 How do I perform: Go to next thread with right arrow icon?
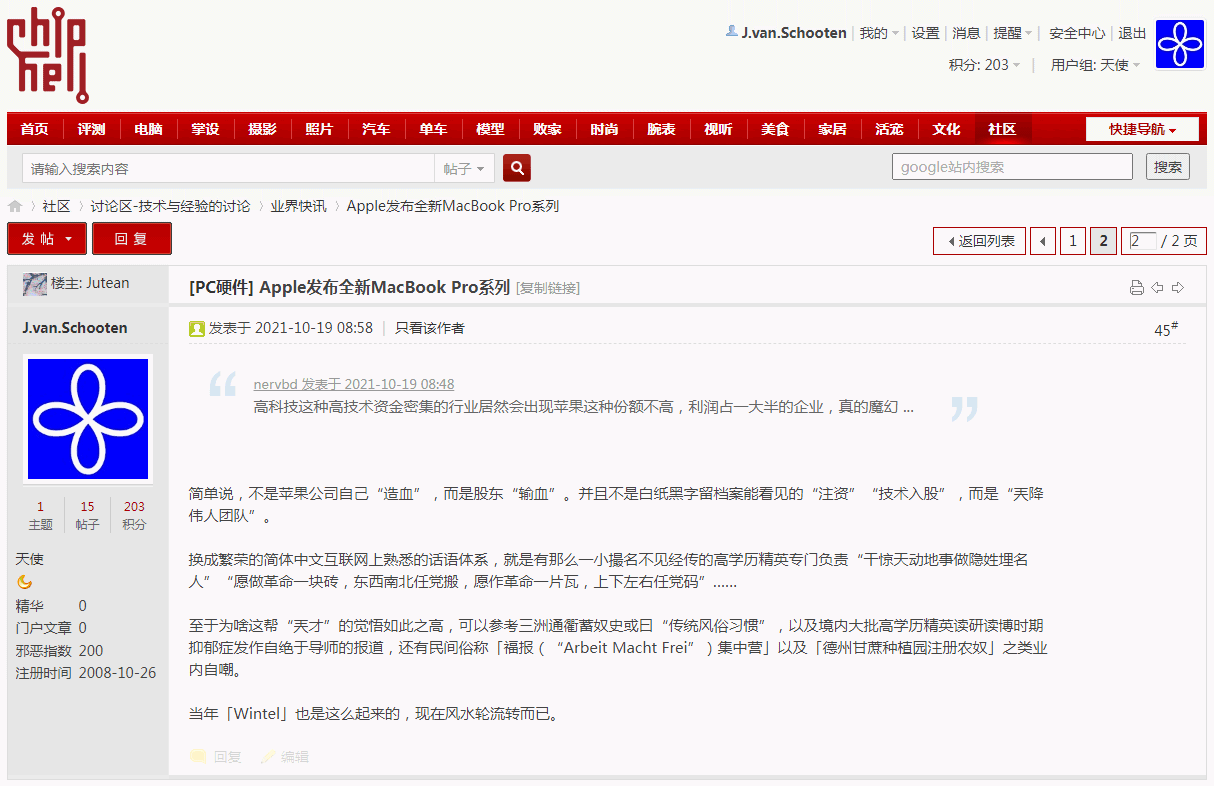1178,288
